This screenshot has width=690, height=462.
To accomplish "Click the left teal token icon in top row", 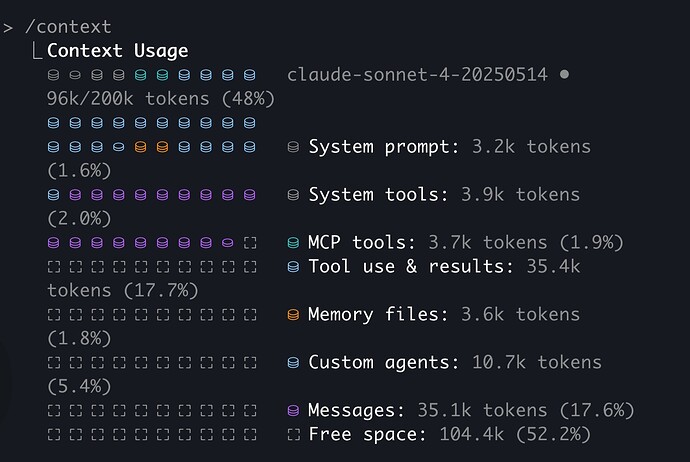I will [140, 75].
